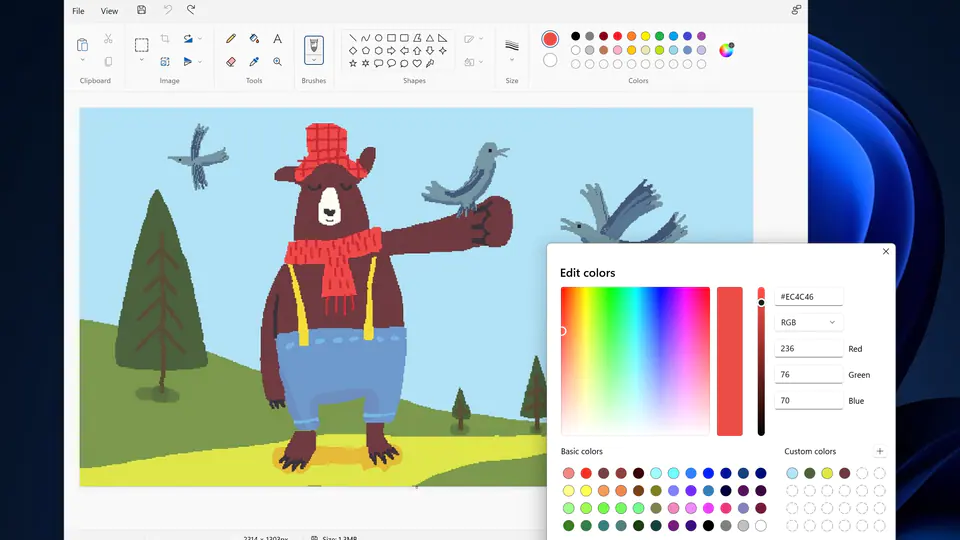
Task: Open the Paste options dropdown arrow
Action: [82, 60]
